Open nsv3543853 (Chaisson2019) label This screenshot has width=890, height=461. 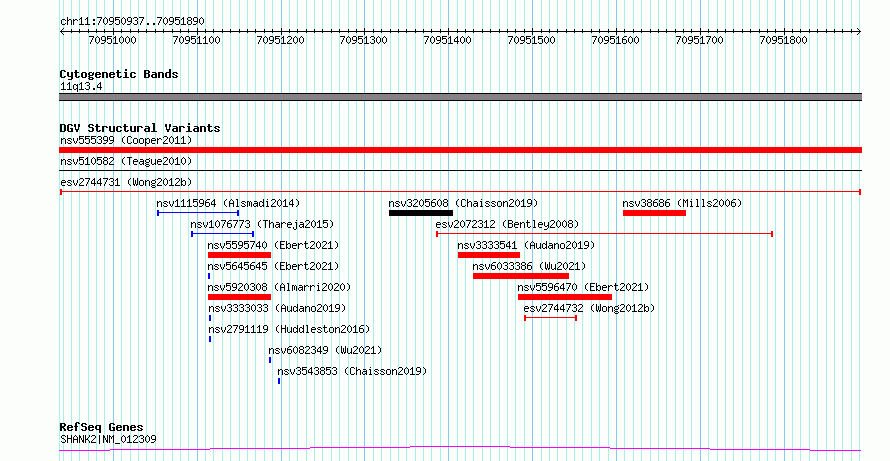tap(352, 371)
